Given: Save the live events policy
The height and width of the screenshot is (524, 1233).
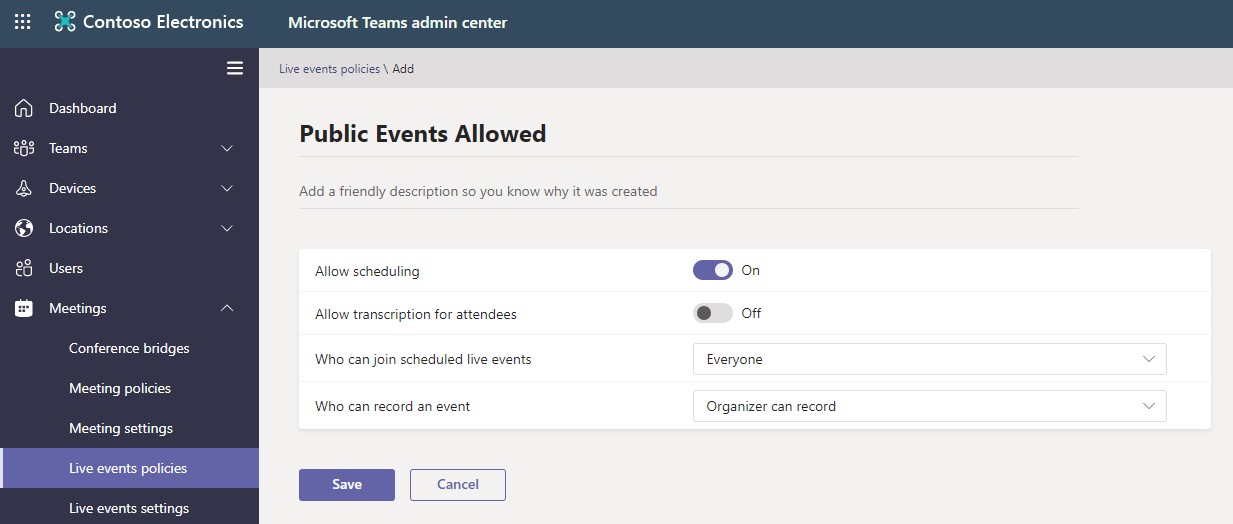Looking at the screenshot, I should 346,484.
